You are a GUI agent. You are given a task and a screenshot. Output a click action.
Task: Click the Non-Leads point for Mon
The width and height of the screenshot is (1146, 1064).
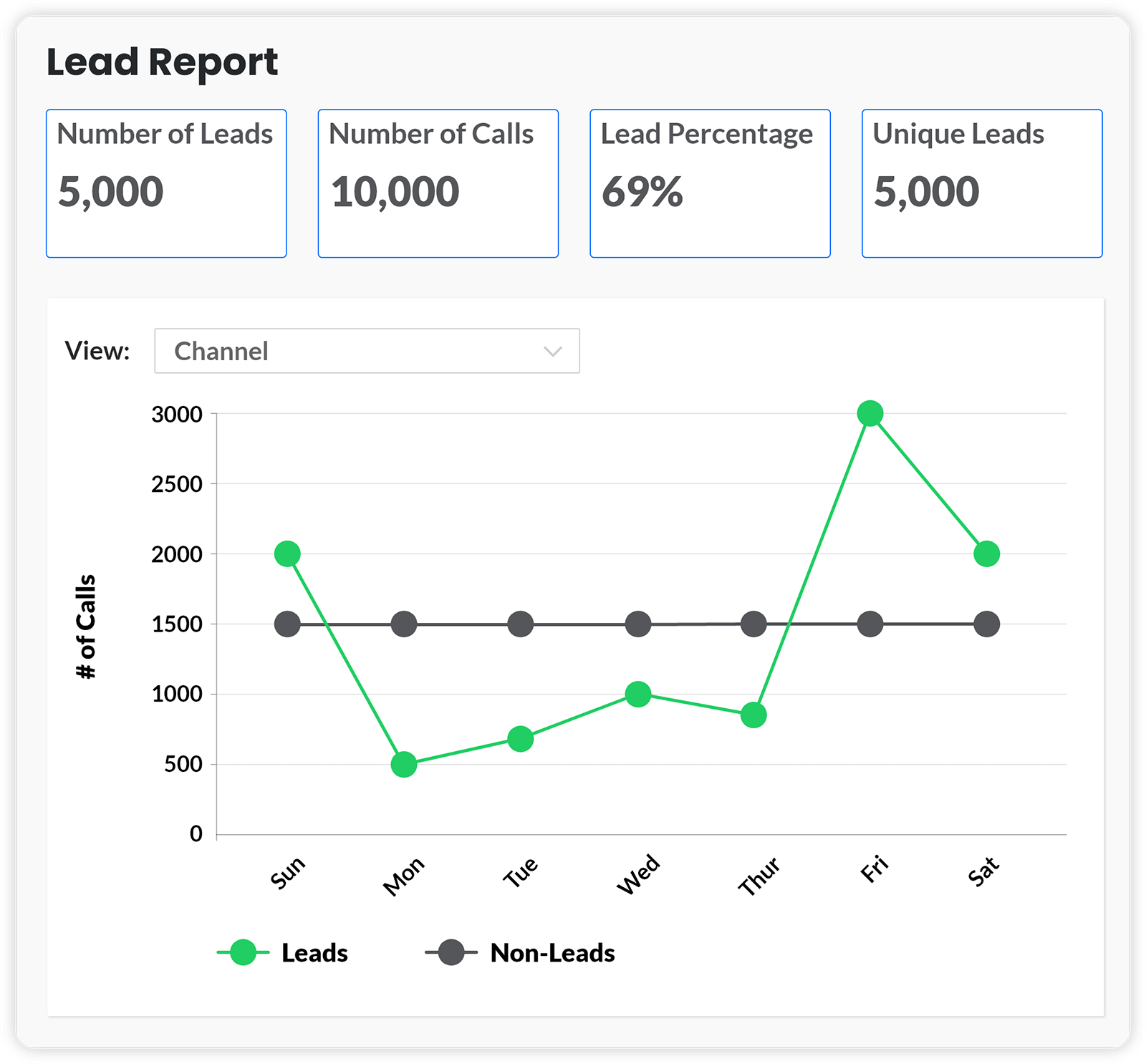(x=404, y=624)
